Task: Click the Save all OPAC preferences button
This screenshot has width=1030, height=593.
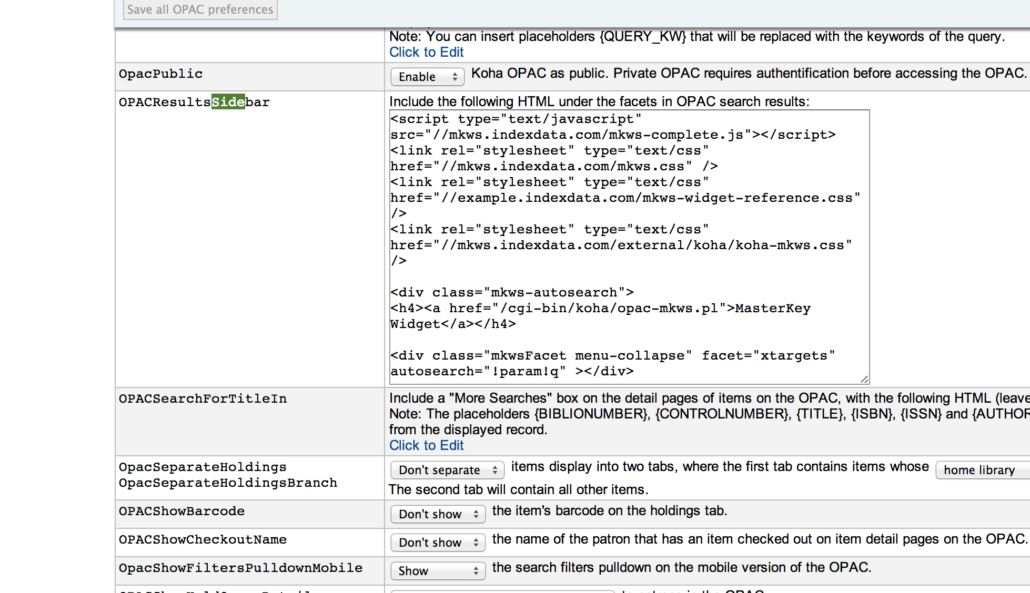Action: (x=200, y=9)
